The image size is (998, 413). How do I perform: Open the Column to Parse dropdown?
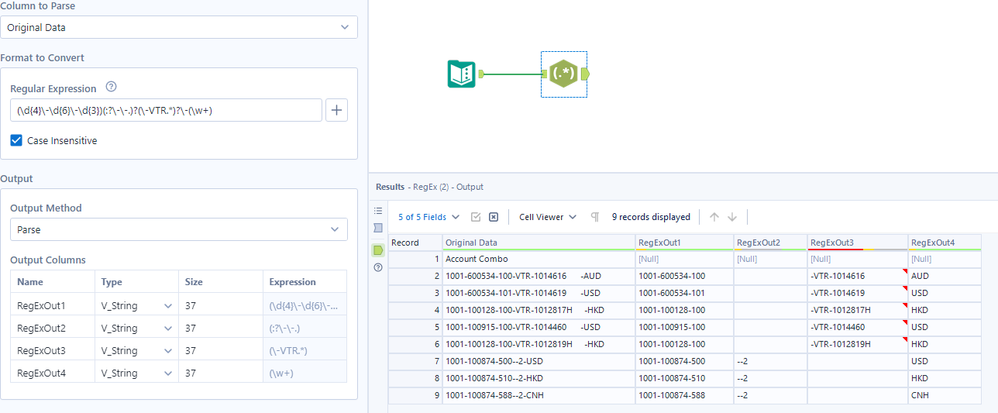coord(179,27)
